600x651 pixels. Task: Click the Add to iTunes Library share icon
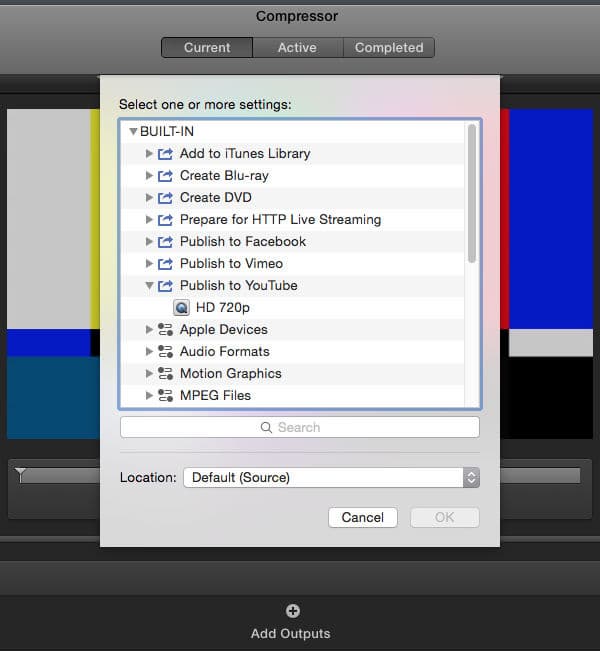click(165, 154)
